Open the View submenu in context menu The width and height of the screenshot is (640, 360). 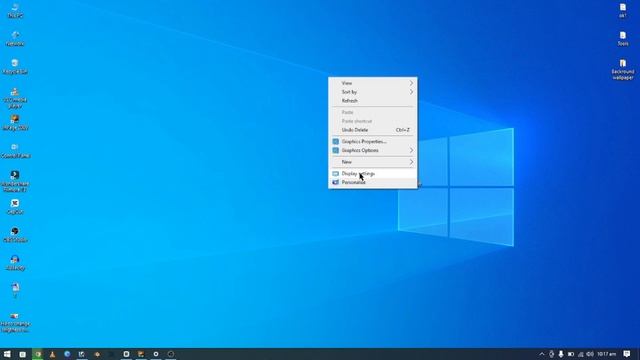click(x=373, y=83)
